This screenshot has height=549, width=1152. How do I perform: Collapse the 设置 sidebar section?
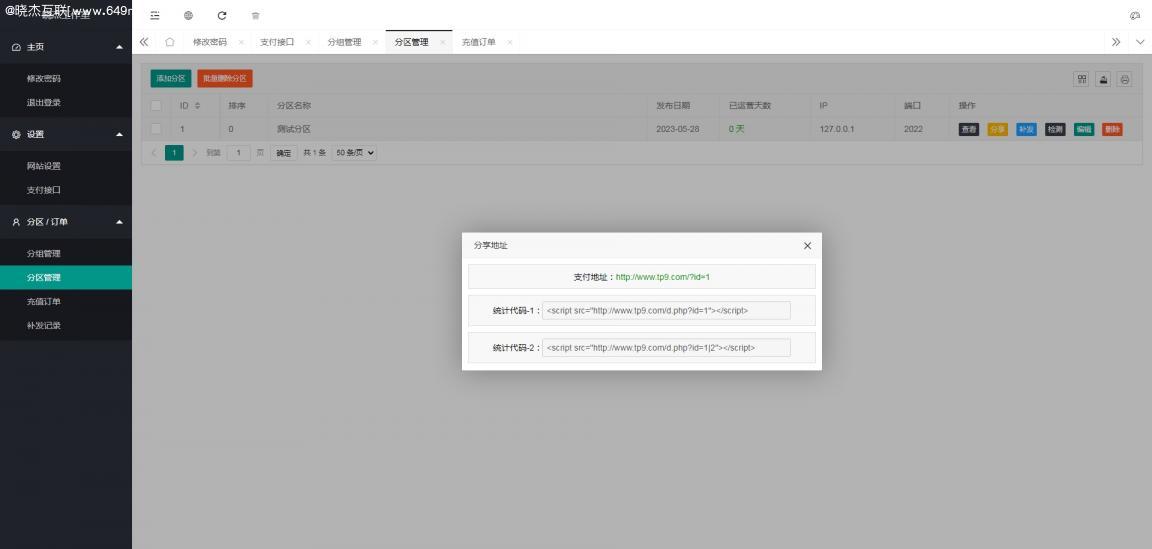coord(120,134)
